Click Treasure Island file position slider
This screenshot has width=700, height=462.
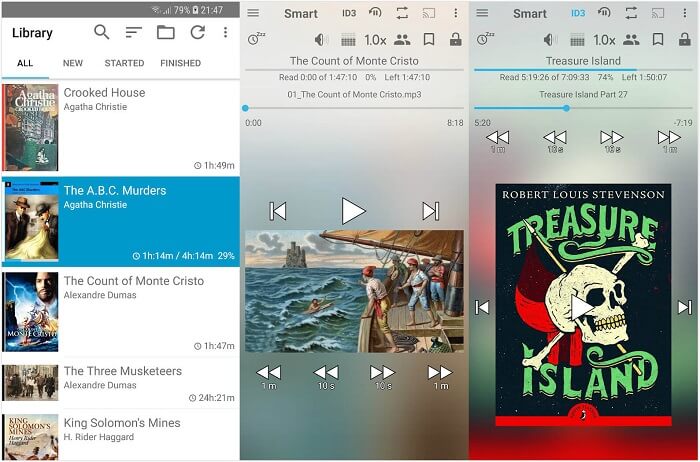click(566, 108)
